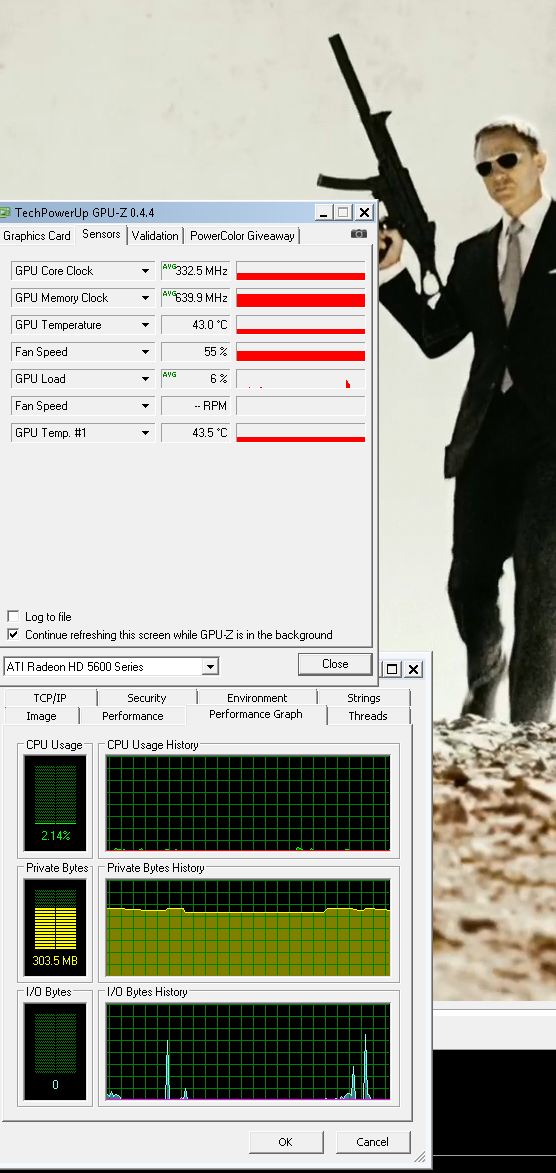Minimize the GPU-Z window
Image resolution: width=556 pixels, height=1173 pixels.
pyautogui.click(x=323, y=212)
